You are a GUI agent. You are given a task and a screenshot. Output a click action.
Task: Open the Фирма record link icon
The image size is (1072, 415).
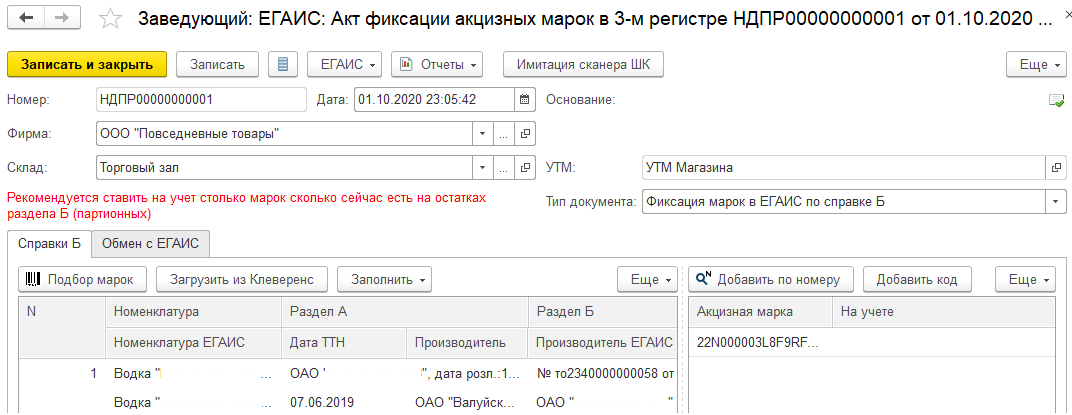(526, 134)
